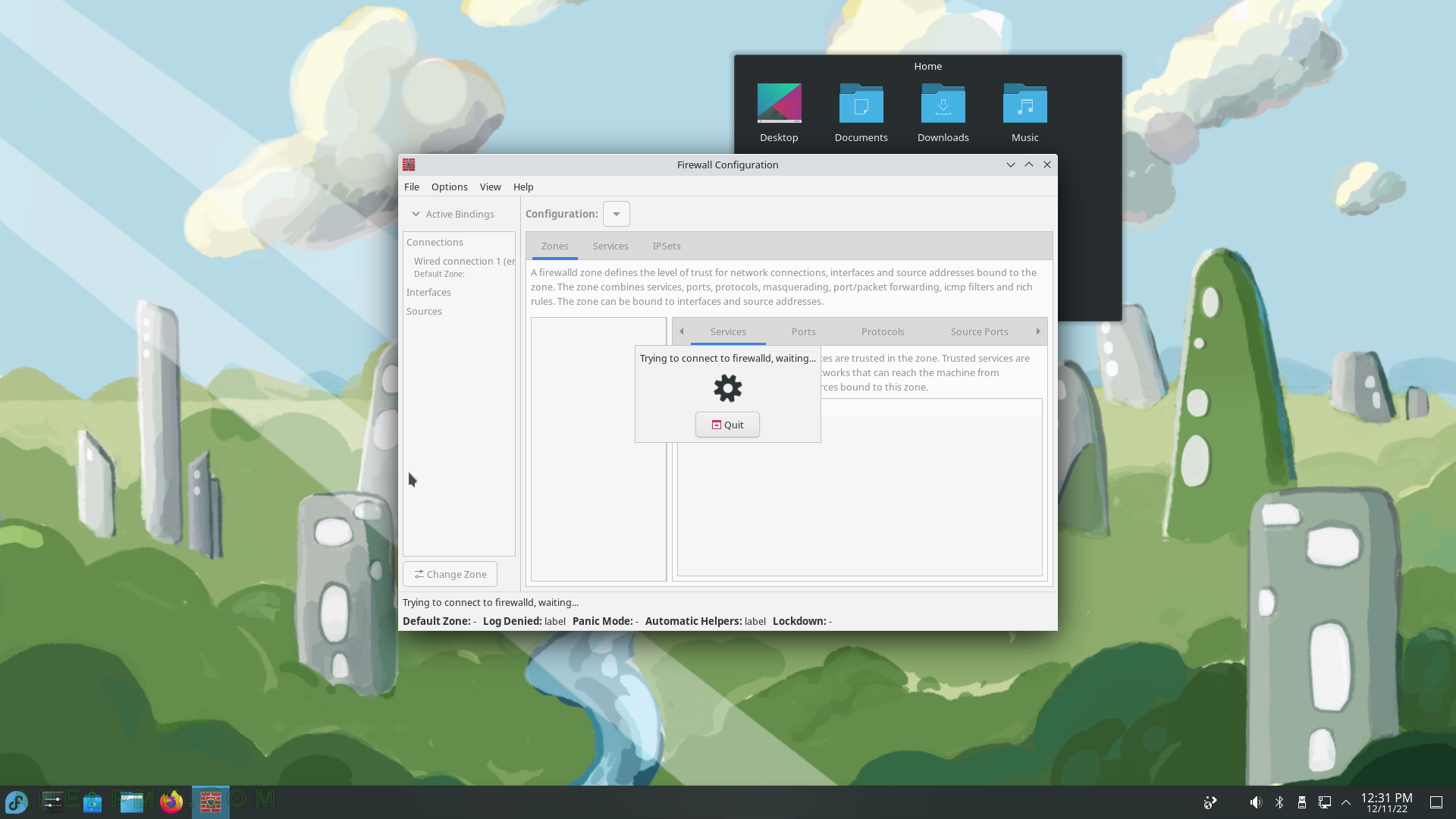Select Firewall Configuration taskbar entry
Viewport: 1456px width, 819px height.
pyautogui.click(x=211, y=802)
